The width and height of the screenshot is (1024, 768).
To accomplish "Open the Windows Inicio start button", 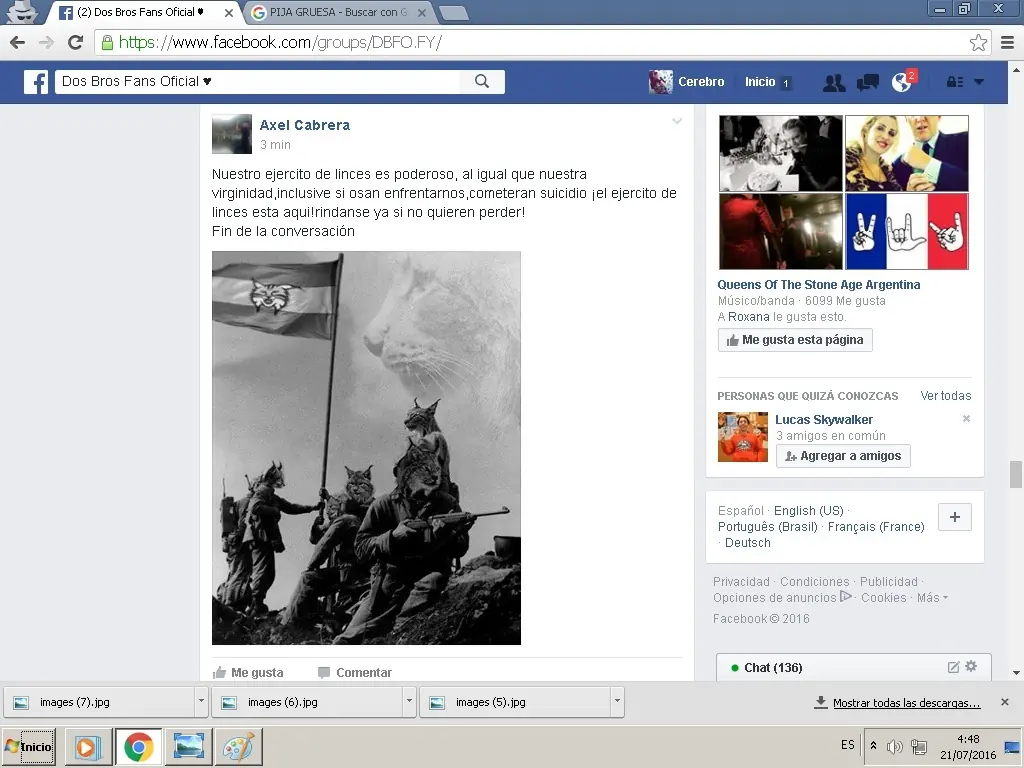I will click(x=29, y=746).
